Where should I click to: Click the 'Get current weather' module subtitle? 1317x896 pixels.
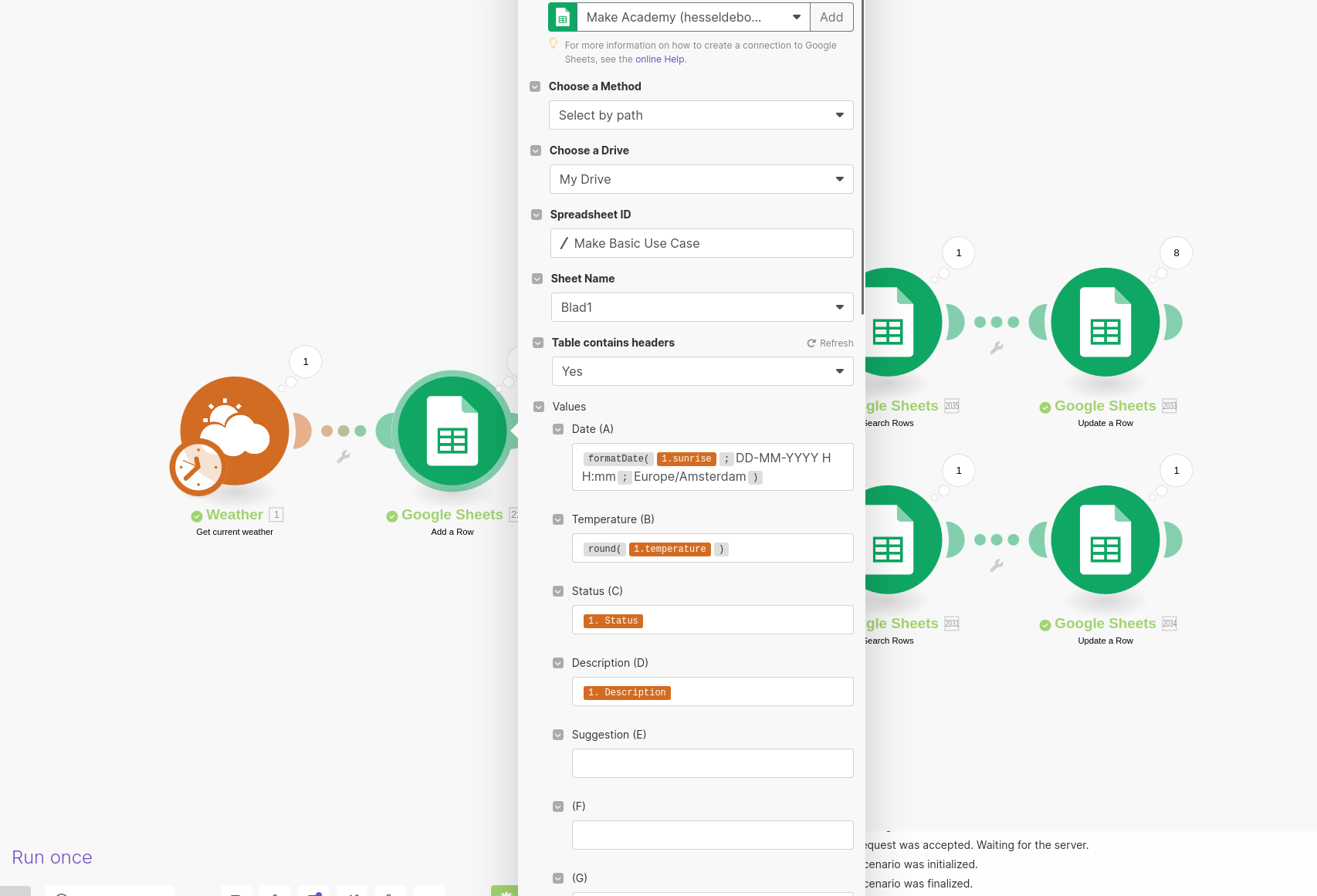[235, 532]
